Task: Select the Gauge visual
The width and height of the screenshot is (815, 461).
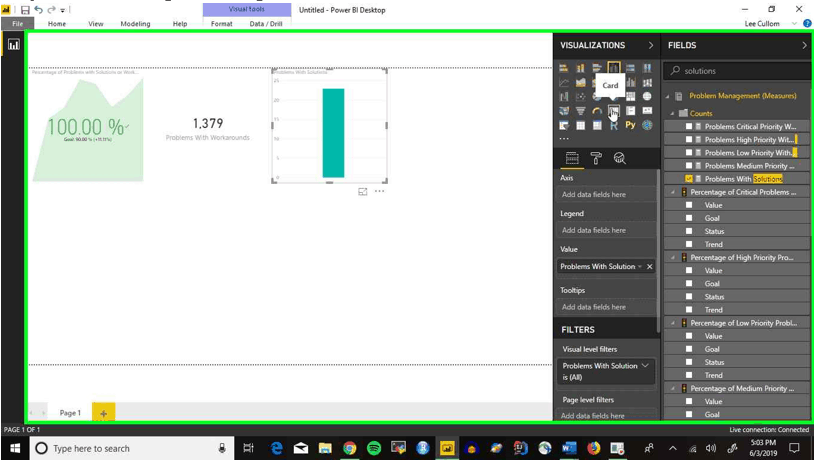Action: (x=597, y=111)
